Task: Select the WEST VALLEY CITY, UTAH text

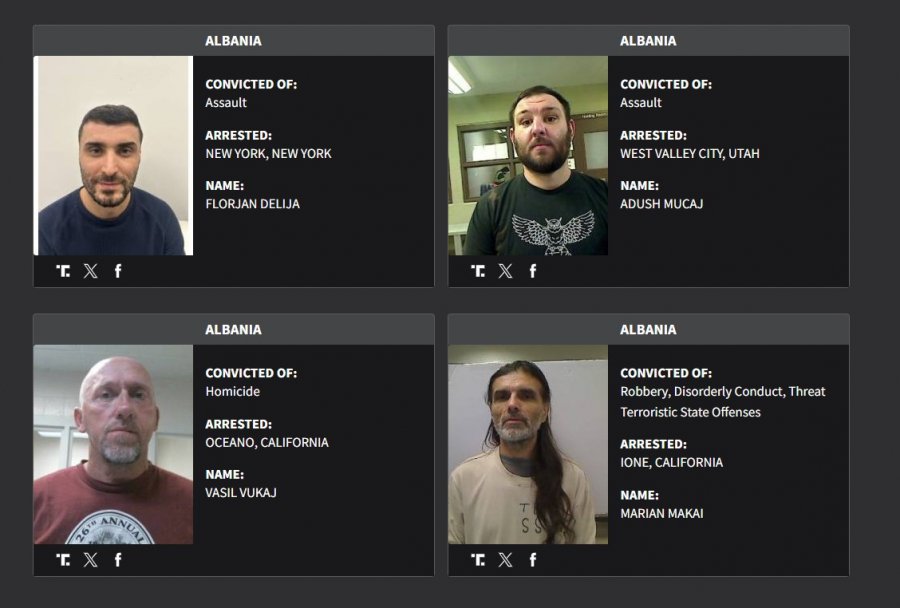Action: point(690,153)
